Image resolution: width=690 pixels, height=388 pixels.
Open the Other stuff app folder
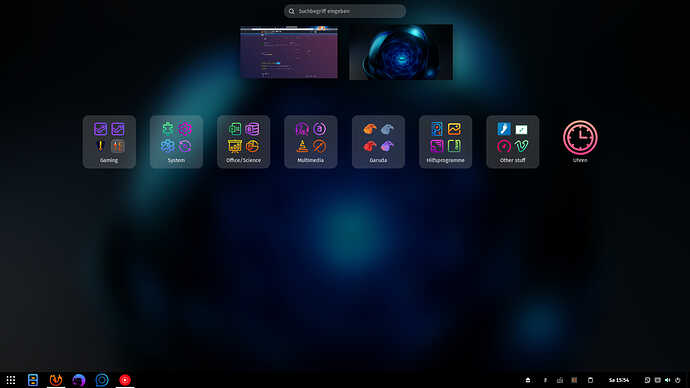tap(513, 142)
